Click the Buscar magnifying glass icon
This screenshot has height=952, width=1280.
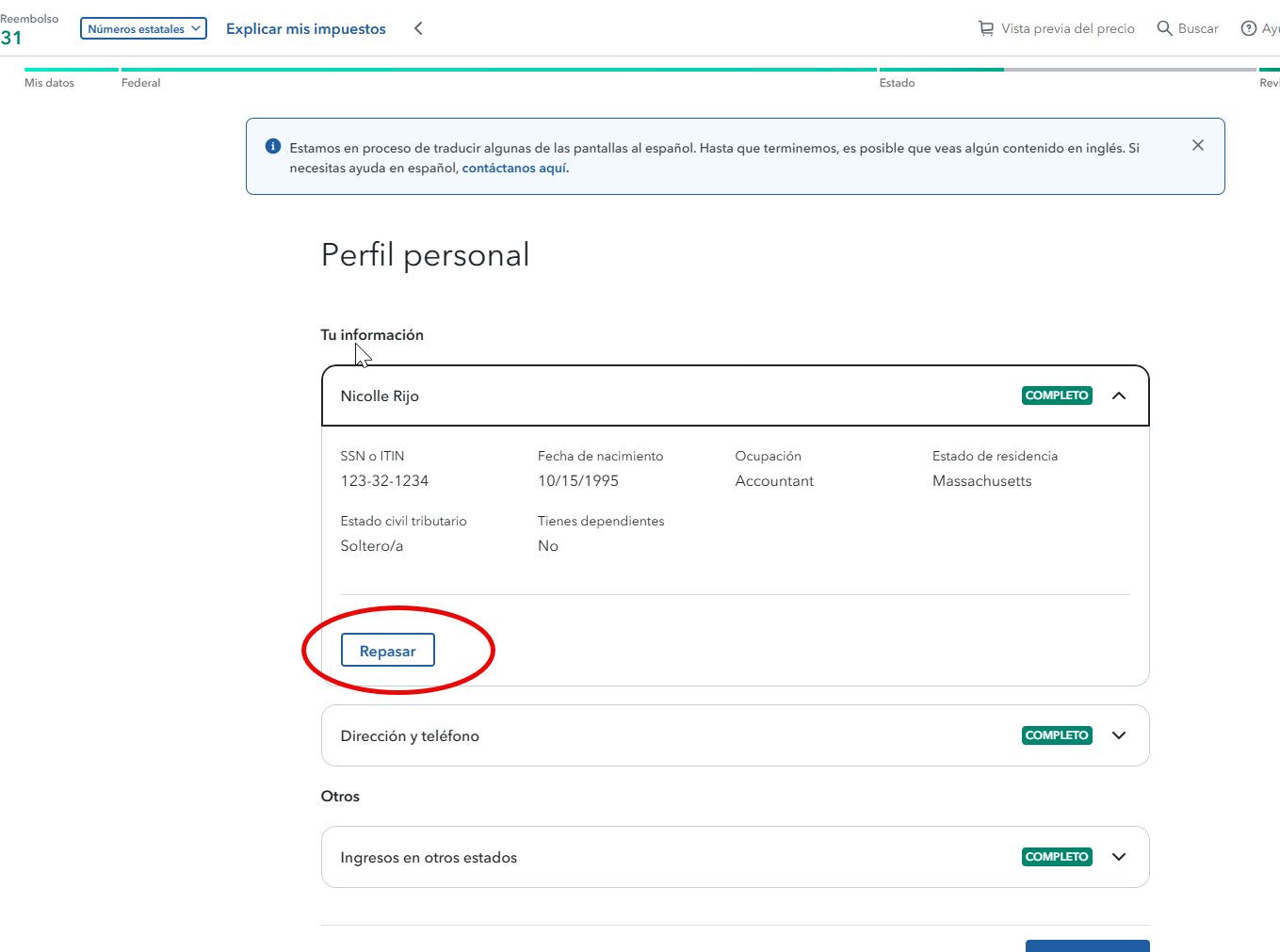tap(1165, 28)
